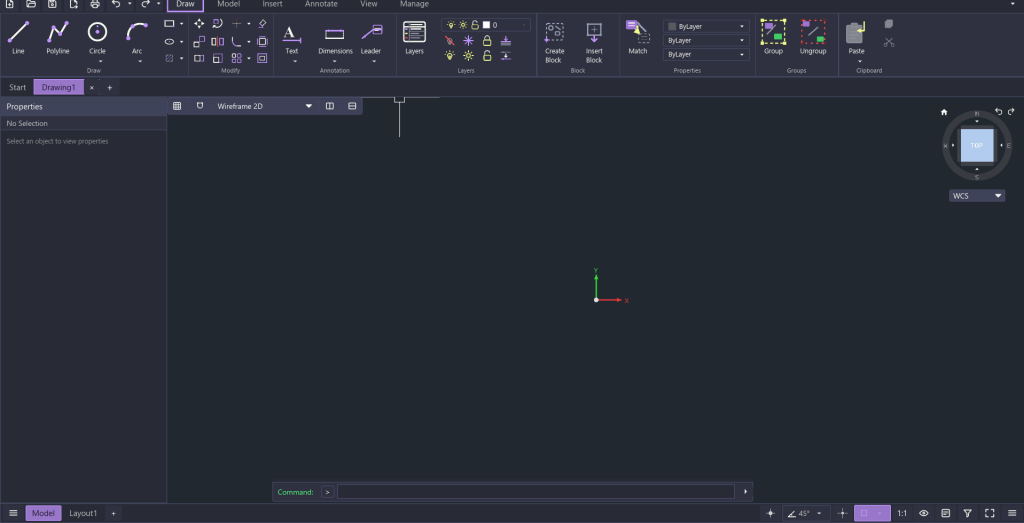
Task: Click the Hatch draw icon
Action: pyautogui.click(x=169, y=58)
